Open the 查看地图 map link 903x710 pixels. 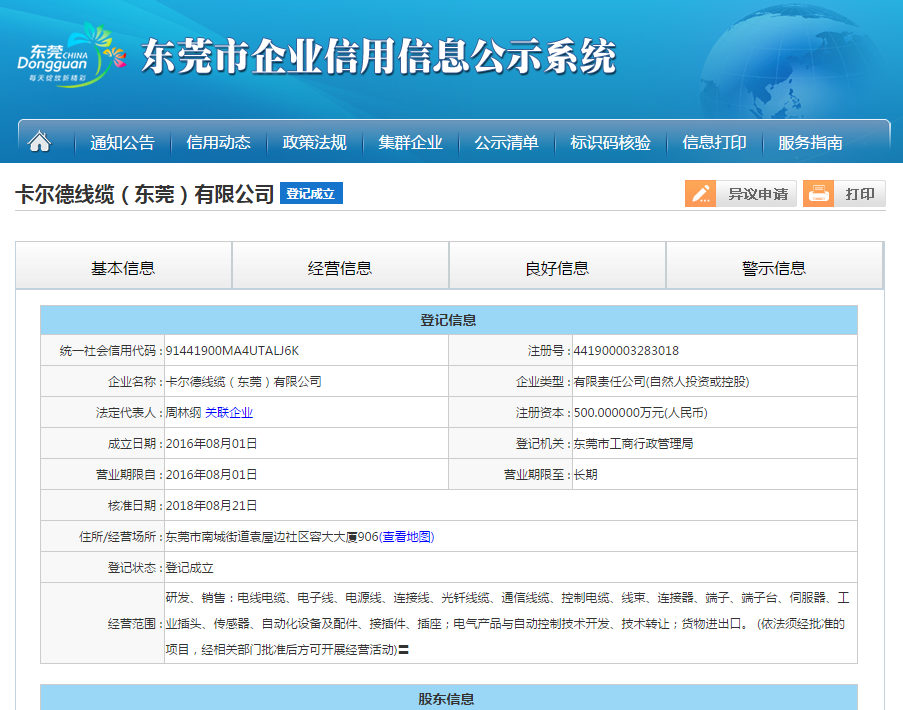(407, 537)
